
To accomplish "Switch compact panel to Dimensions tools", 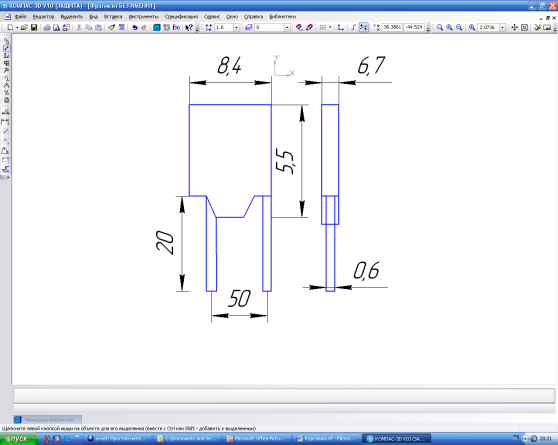I will pyautogui.click(x=6, y=48).
